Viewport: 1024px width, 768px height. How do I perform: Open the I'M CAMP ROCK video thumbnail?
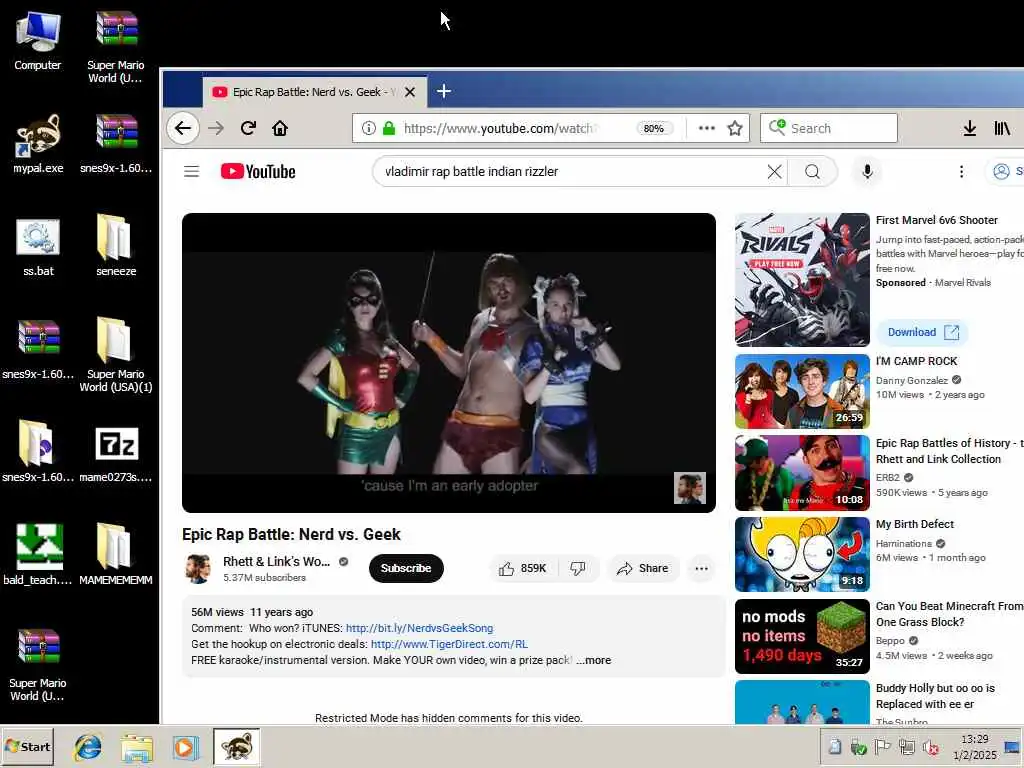pos(802,391)
